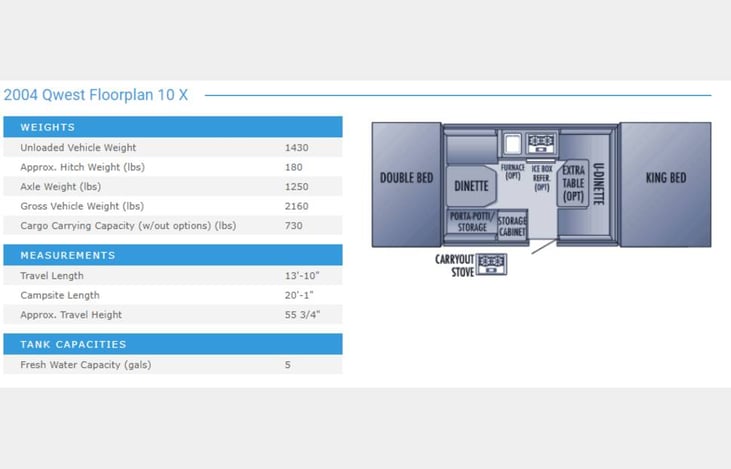Select the cargo capacity value 730
The image size is (731, 469).
[x=294, y=226]
